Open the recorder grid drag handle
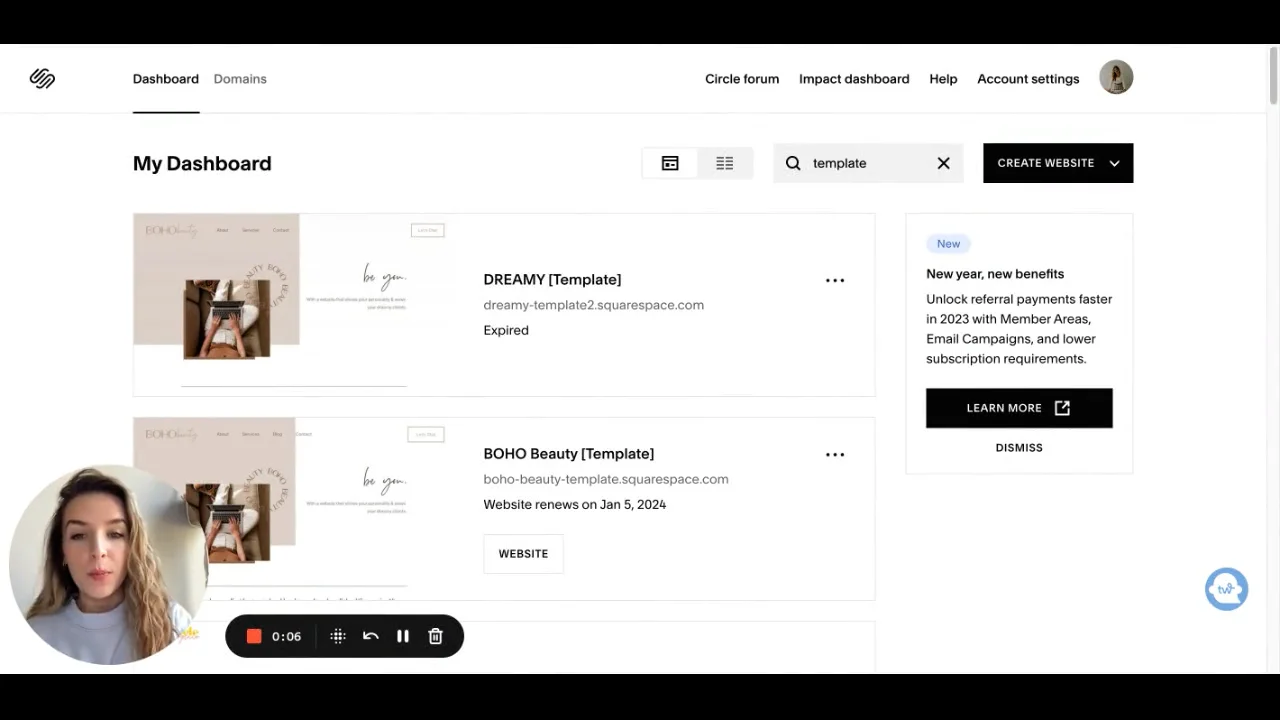The height and width of the screenshot is (720, 1280). [338, 636]
